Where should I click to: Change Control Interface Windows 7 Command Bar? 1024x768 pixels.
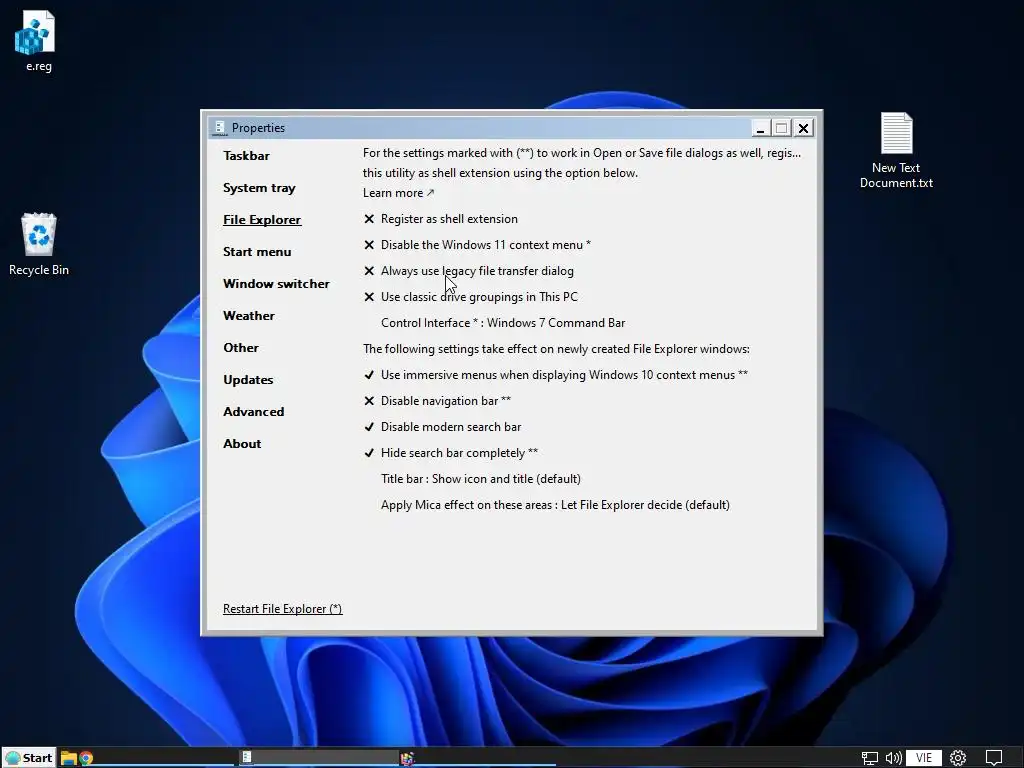[503, 323]
